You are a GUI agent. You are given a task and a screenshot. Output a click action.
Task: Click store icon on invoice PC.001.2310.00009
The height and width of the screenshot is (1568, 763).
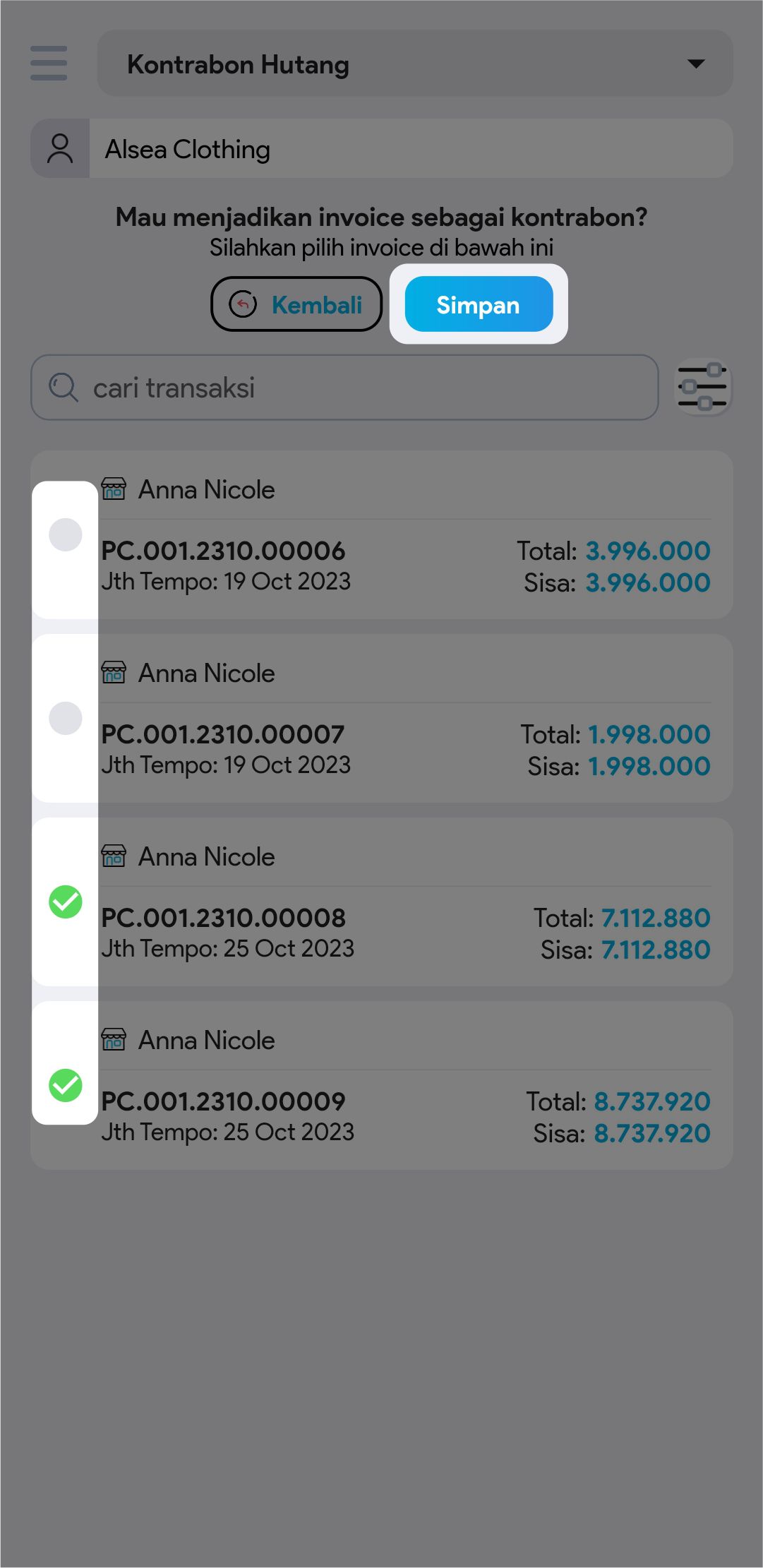click(114, 1039)
